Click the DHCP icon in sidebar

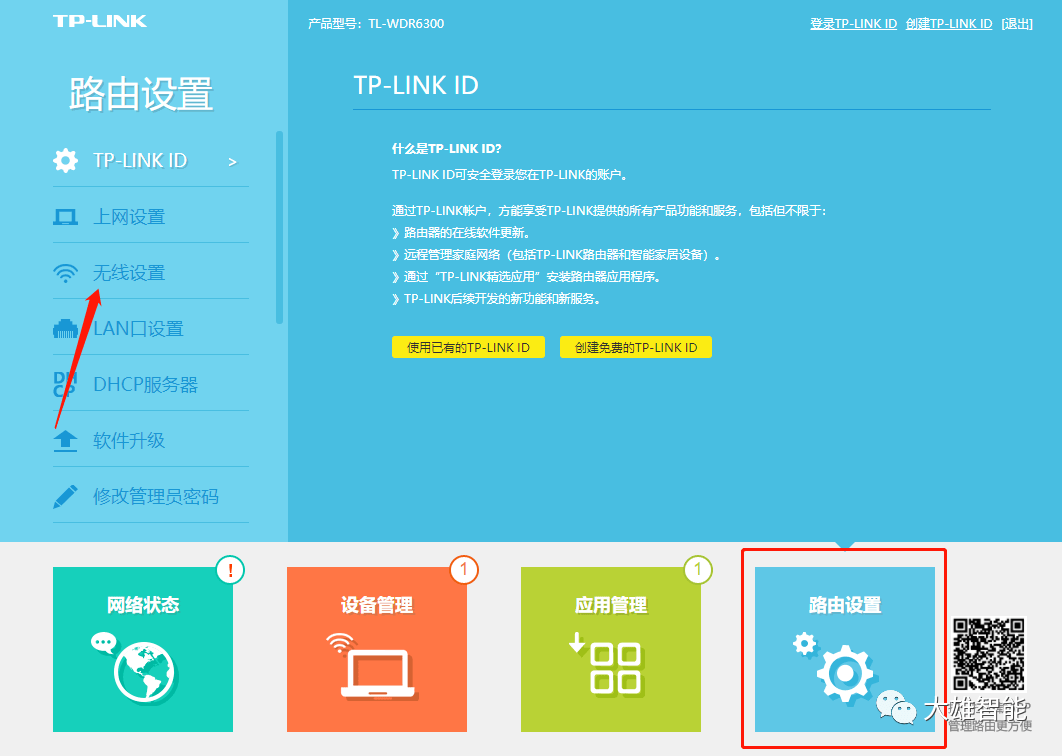(x=65, y=384)
